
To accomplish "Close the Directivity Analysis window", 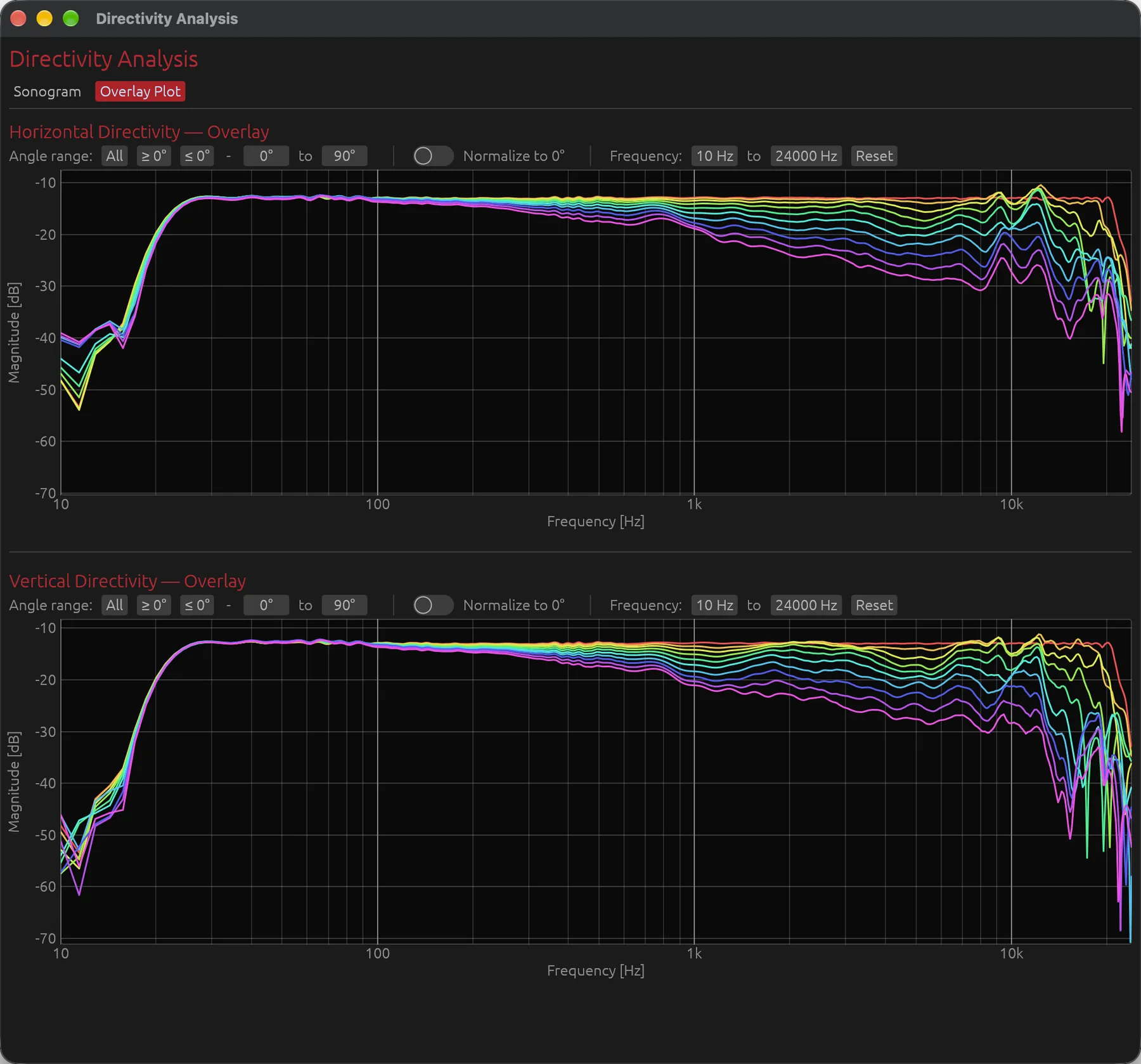I will 18,18.
